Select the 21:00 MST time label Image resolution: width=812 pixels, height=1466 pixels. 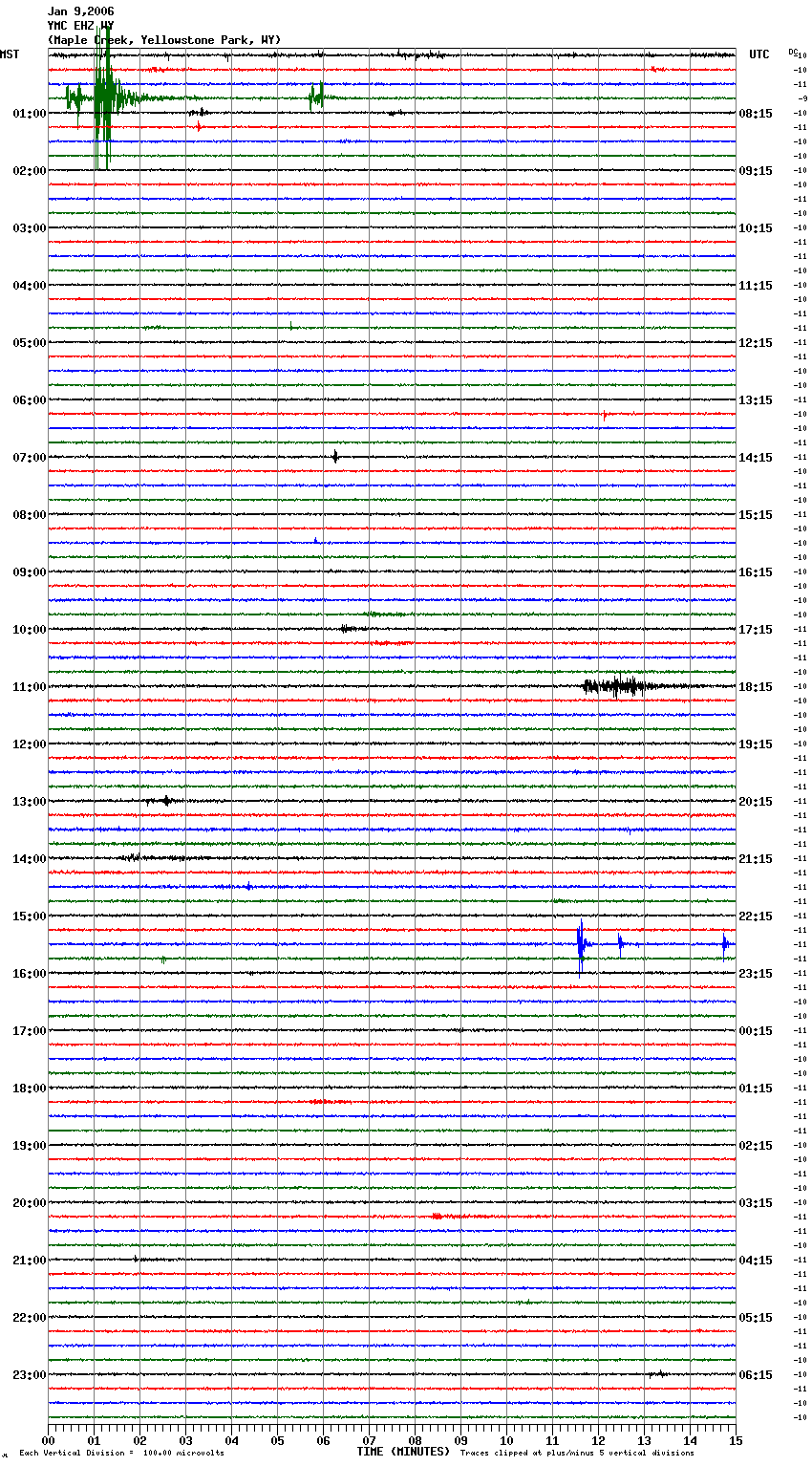click(x=30, y=1261)
